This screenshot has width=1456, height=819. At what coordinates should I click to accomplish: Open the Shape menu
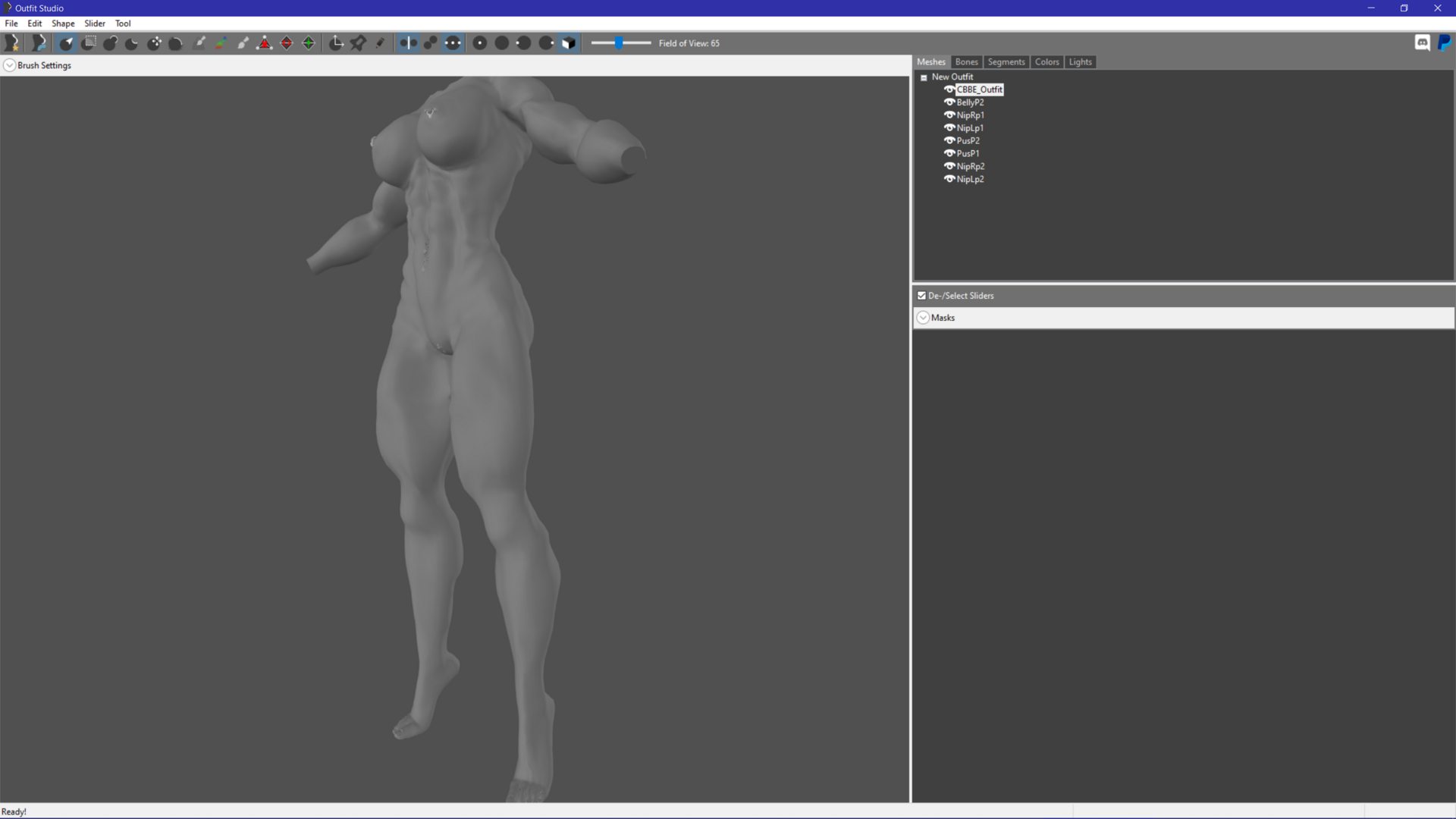63,24
